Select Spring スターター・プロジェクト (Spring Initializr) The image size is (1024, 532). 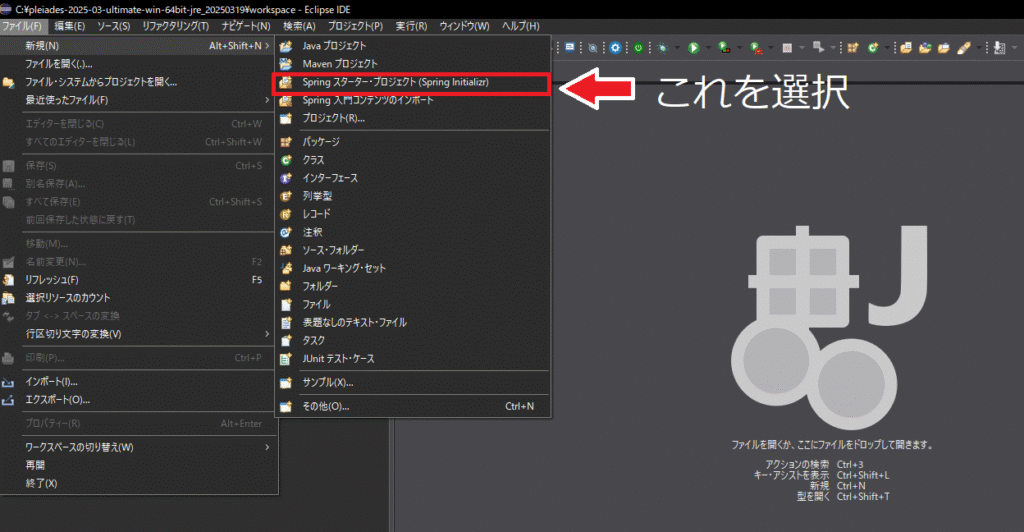pyautogui.click(x=413, y=82)
